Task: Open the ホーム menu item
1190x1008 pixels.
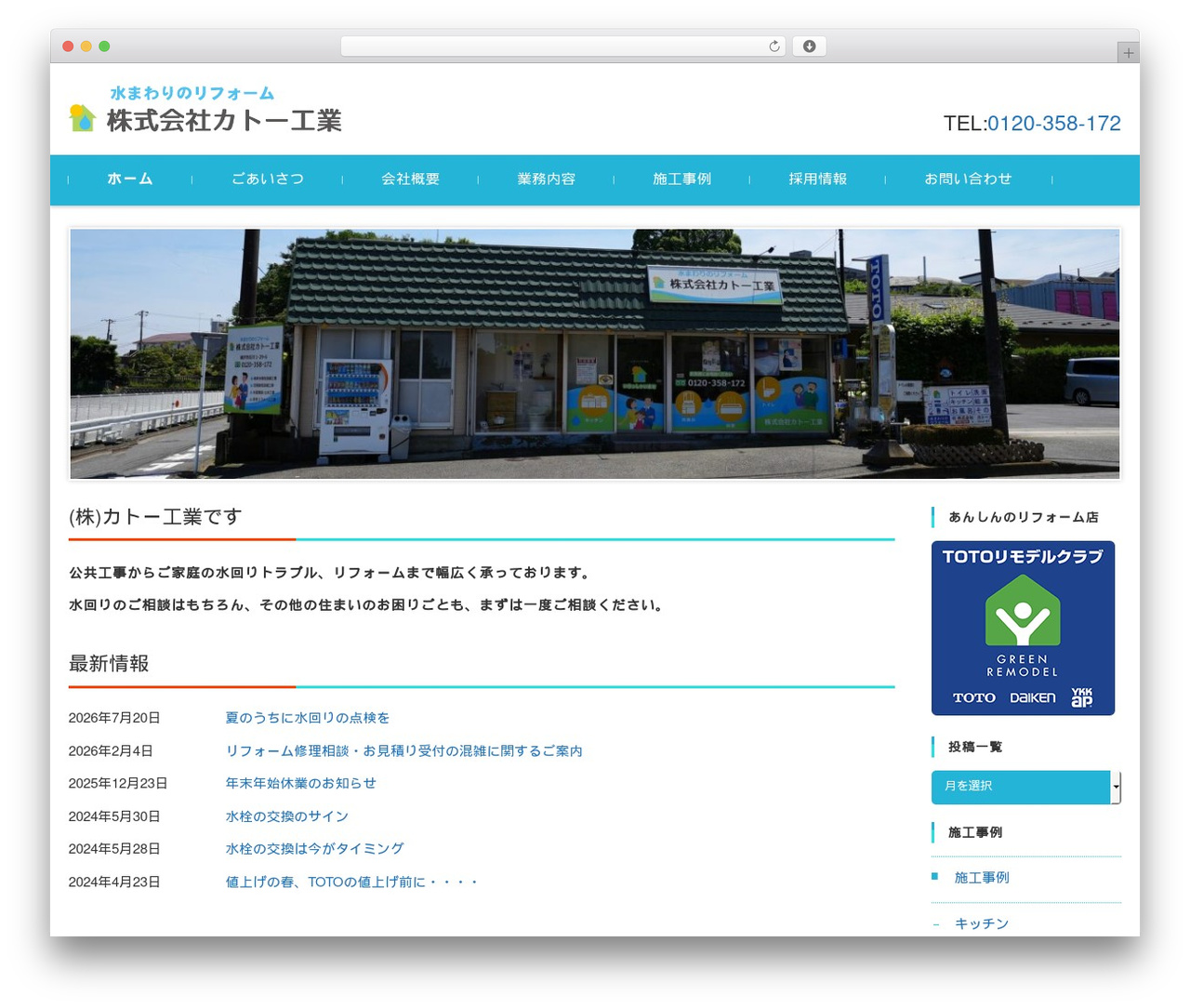Action: (x=130, y=179)
